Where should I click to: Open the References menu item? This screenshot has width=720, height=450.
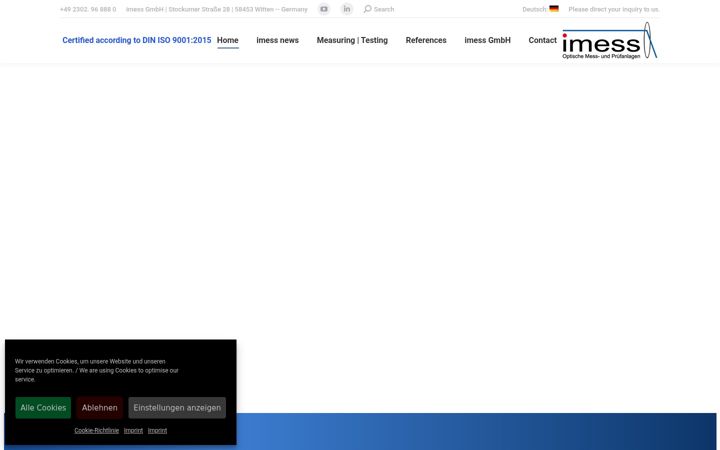(426, 40)
